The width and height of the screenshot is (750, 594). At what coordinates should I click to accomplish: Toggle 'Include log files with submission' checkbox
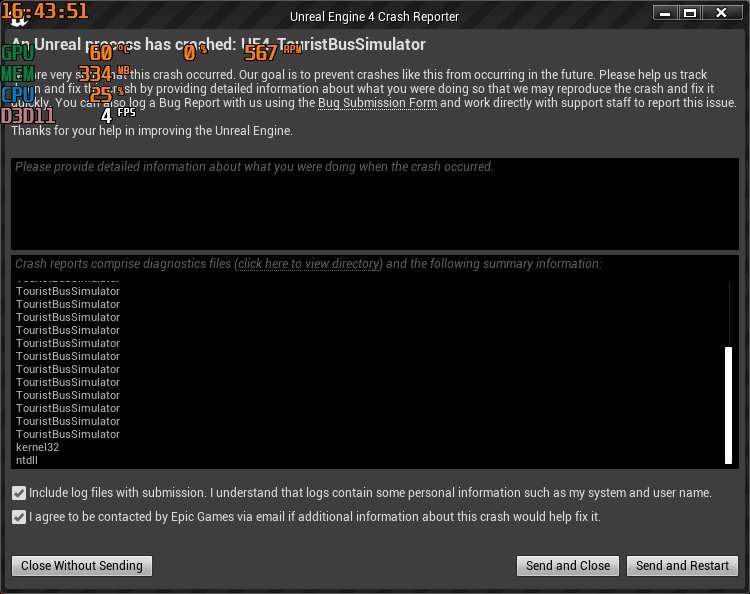tap(19, 493)
